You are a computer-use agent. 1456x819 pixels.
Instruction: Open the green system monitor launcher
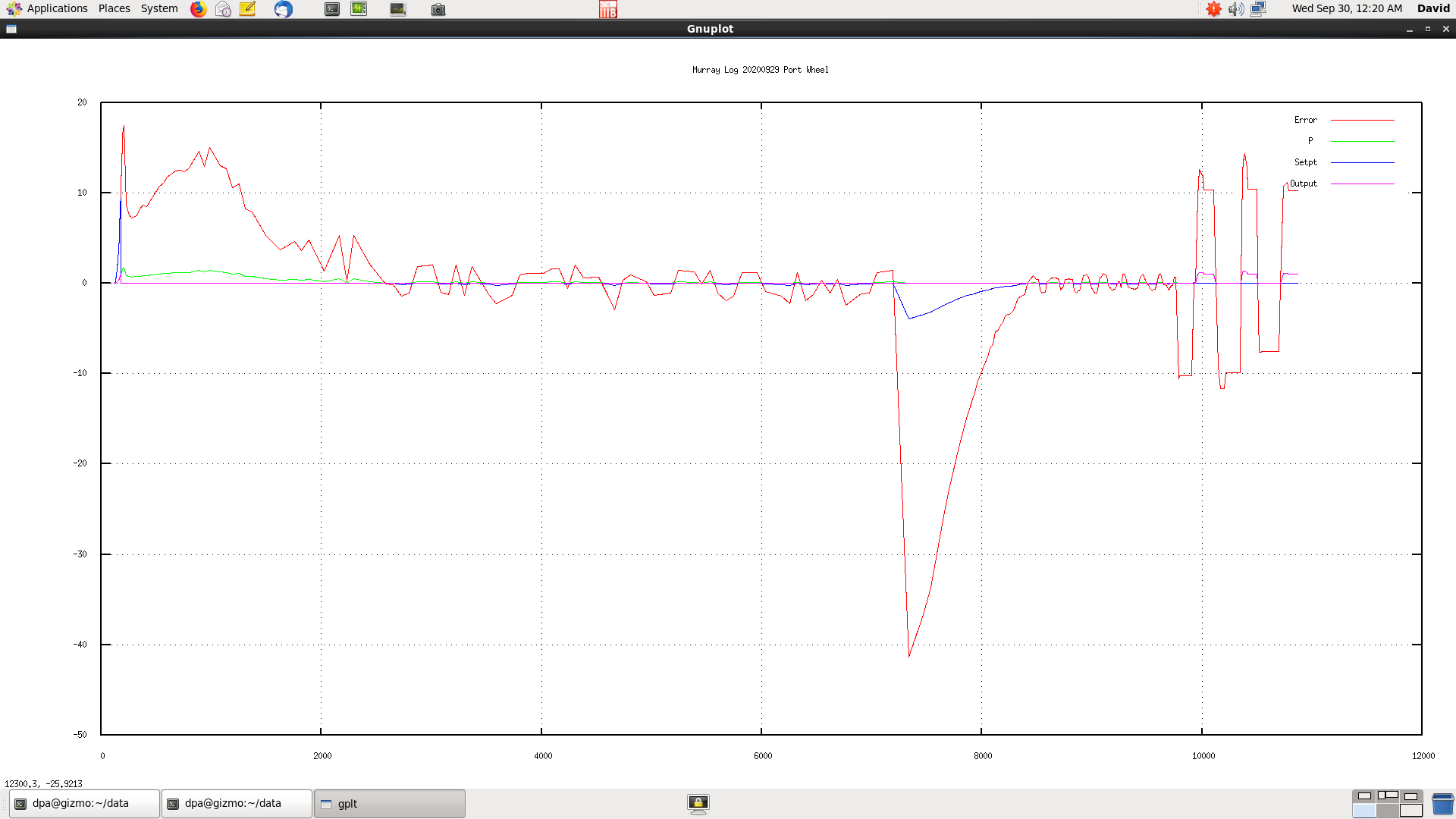[x=359, y=9]
